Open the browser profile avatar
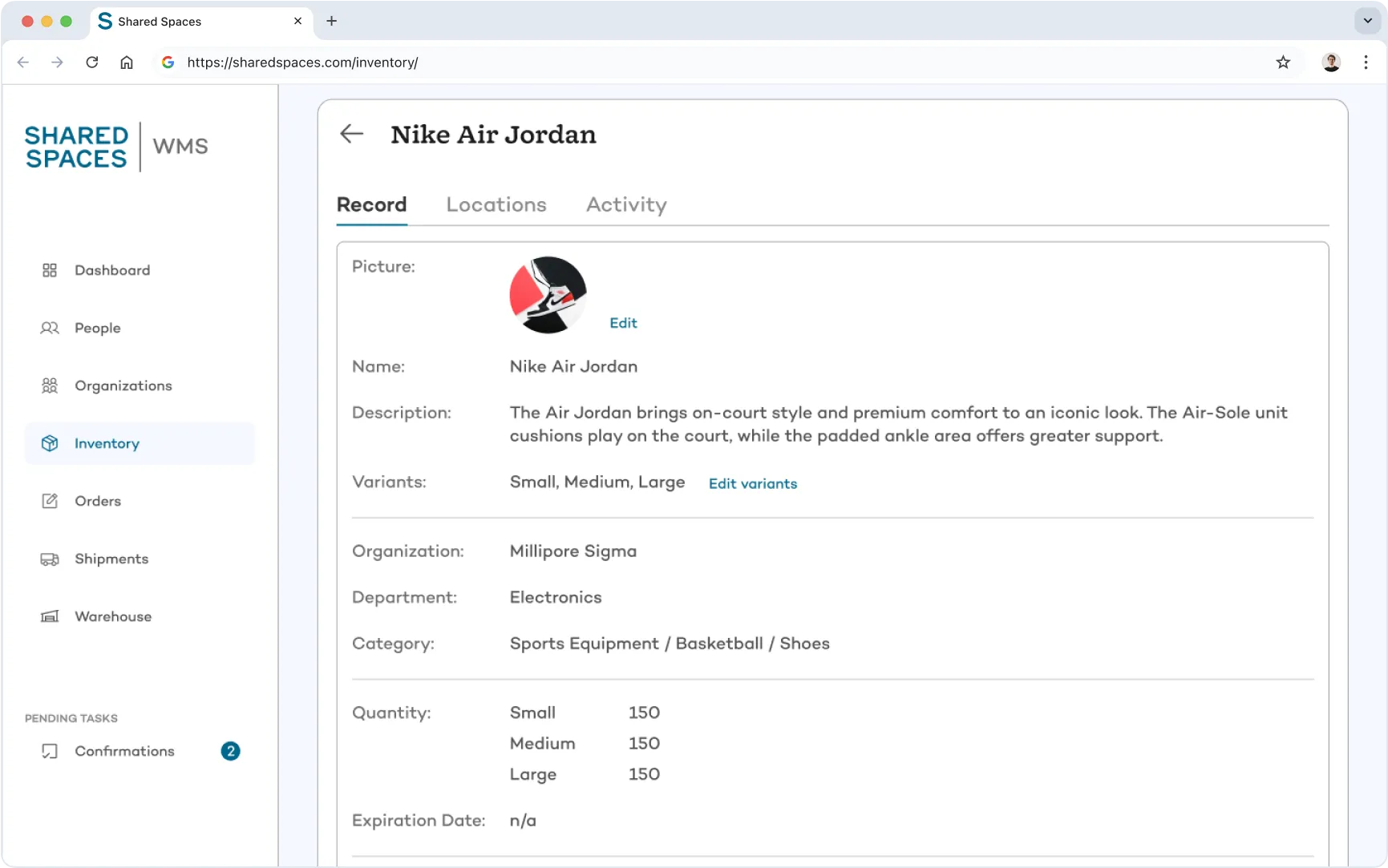1388x868 pixels. click(1331, 63)
